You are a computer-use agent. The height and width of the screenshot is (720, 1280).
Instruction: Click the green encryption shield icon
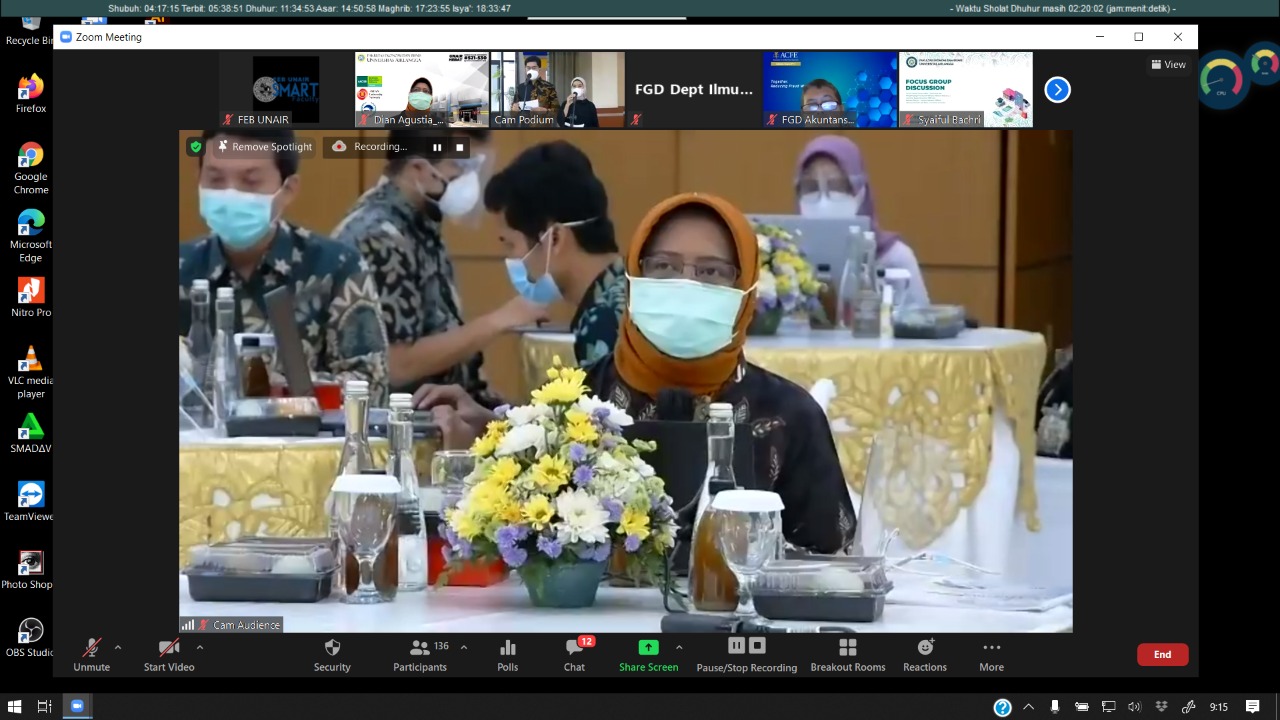[x=196, y=147]
